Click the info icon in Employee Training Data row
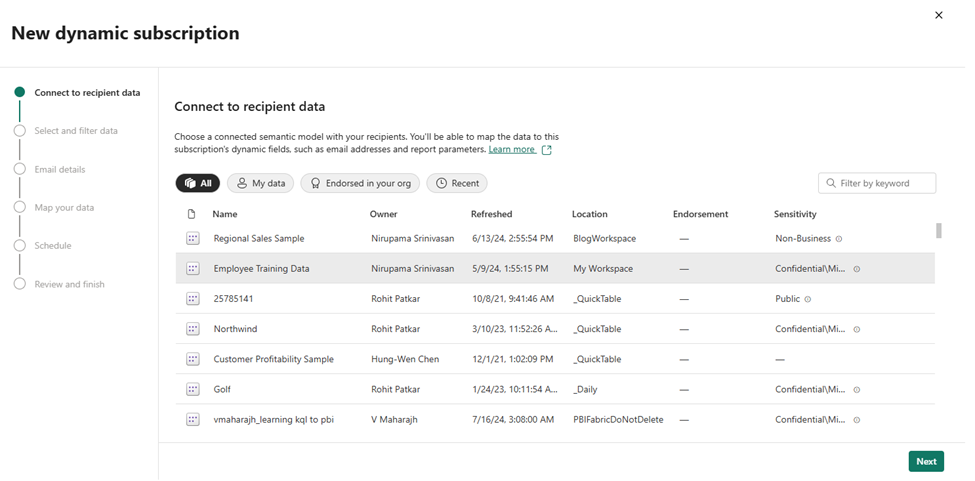The width and height of the screenshot is (975, 481). point(857,269)
